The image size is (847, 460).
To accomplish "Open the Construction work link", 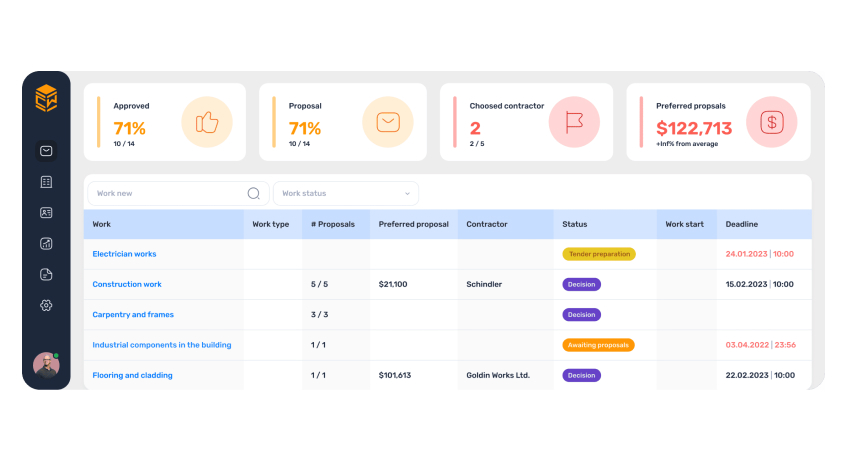I will [x=127, y=284].
